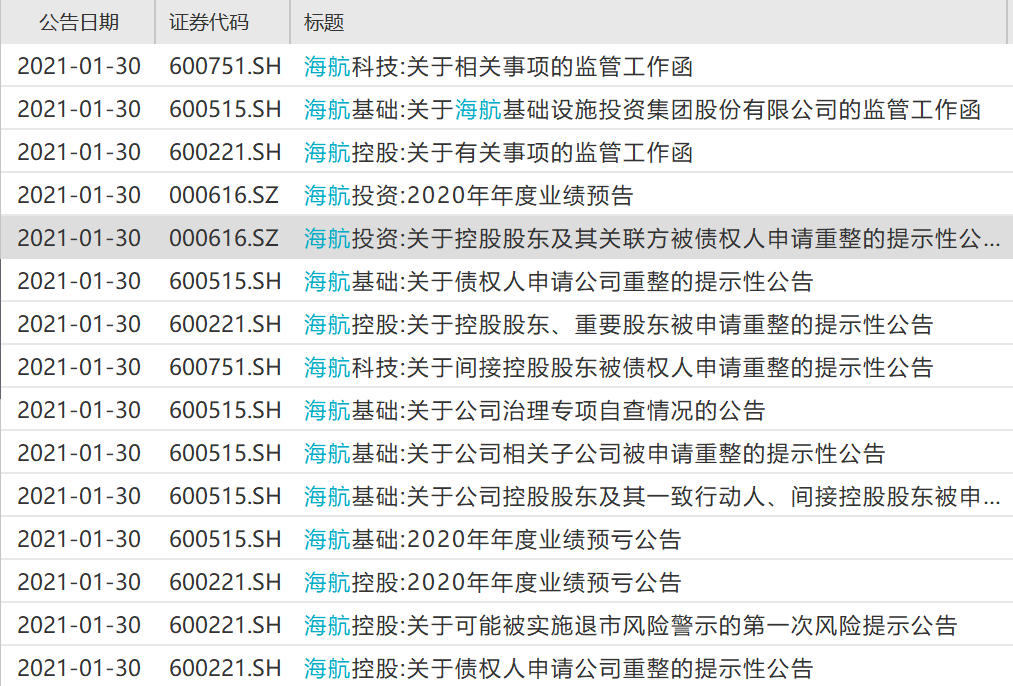Select code 600515.SH in 治理专项自查 row
This screenshot has width=1013, height=686.
[x=225, y=410]
